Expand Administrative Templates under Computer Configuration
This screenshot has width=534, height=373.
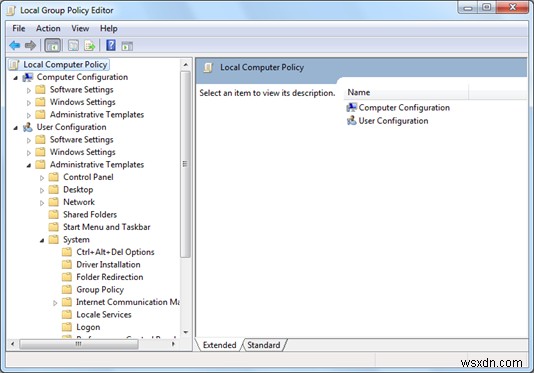(29, 115)
